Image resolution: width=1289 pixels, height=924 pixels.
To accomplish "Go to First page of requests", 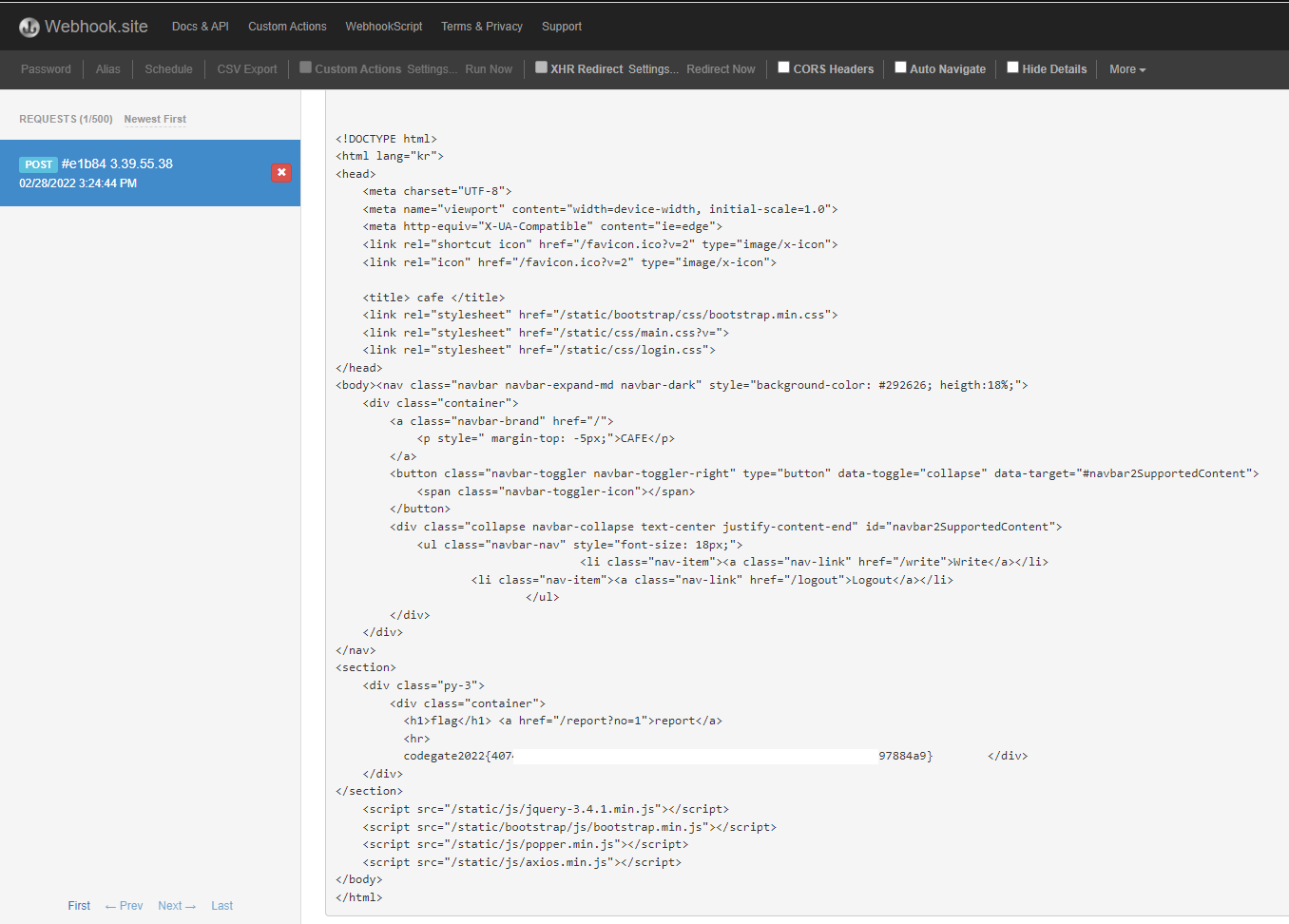I will pyautogui.click(x=79, y=906).
